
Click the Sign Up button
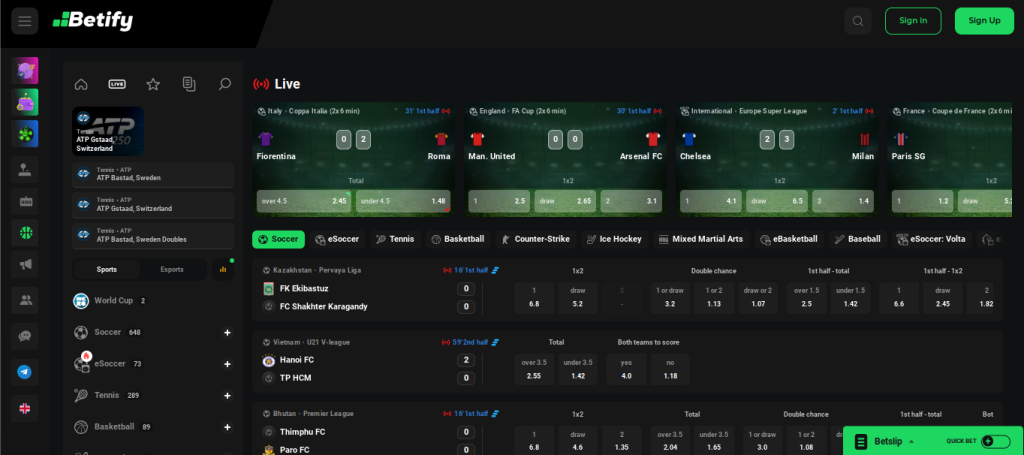click(x=984, y=21)
